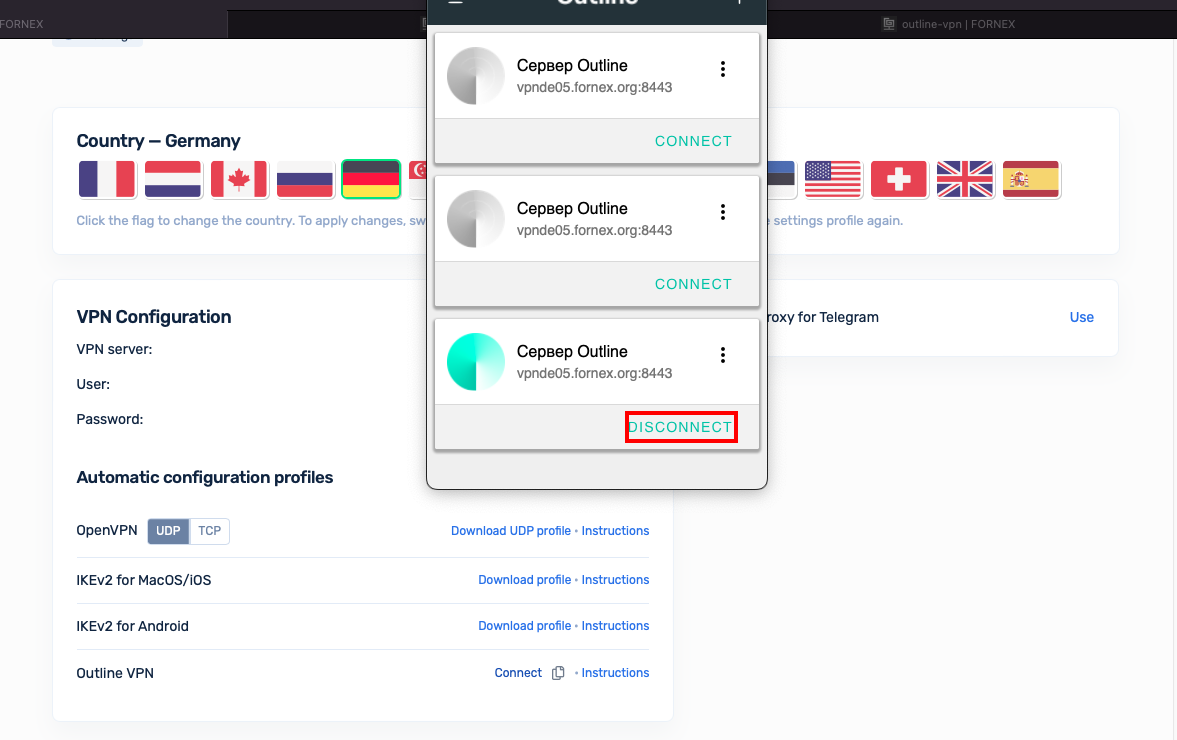This screenshot has height=740, width=1177.
Task: Open Instructions for IKEv2 Android
Action: 615,626
